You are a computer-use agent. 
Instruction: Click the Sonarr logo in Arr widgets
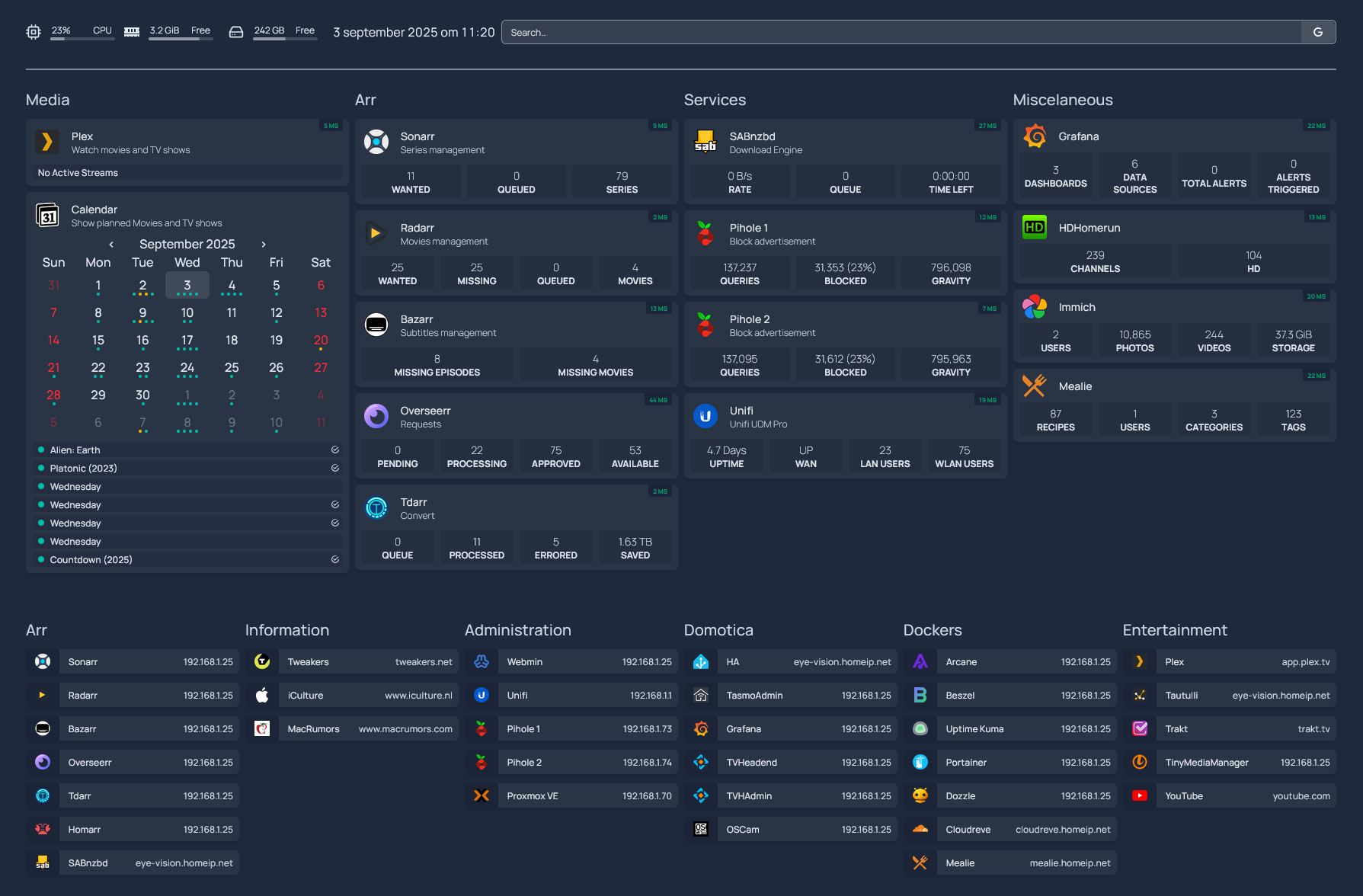click(x=376, y=142)
